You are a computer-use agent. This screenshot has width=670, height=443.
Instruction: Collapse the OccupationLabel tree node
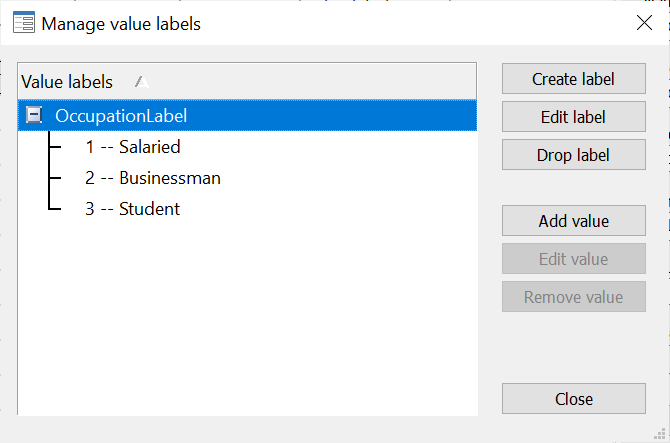point(34,115)
